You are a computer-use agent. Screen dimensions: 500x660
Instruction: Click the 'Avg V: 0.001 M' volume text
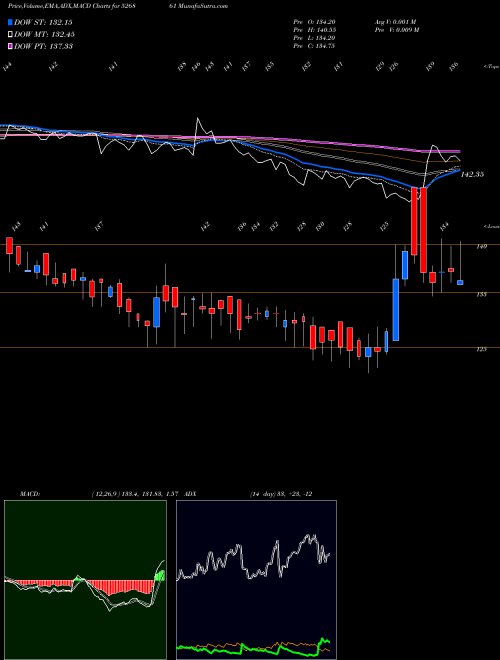(x=396, y=22)
